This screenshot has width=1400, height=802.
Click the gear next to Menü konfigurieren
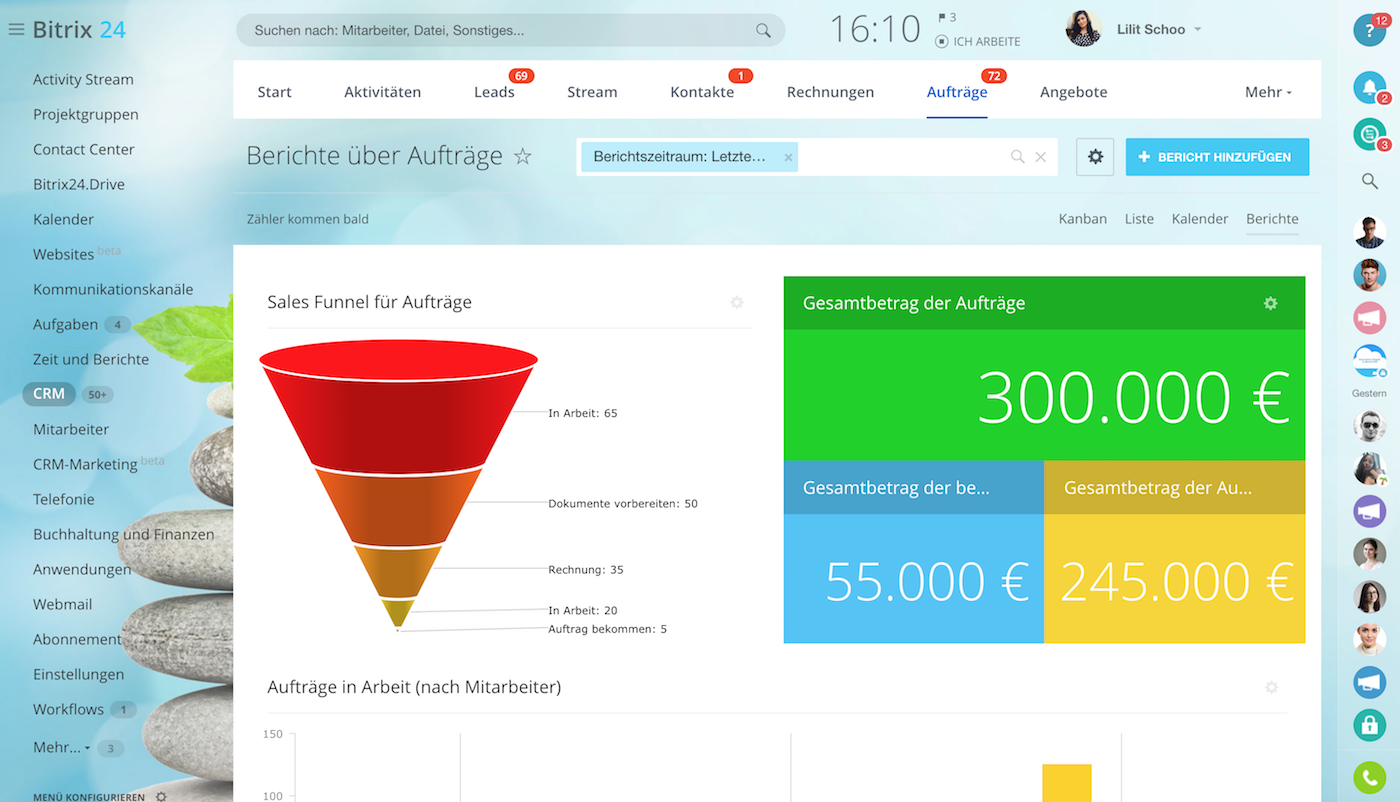161,797
